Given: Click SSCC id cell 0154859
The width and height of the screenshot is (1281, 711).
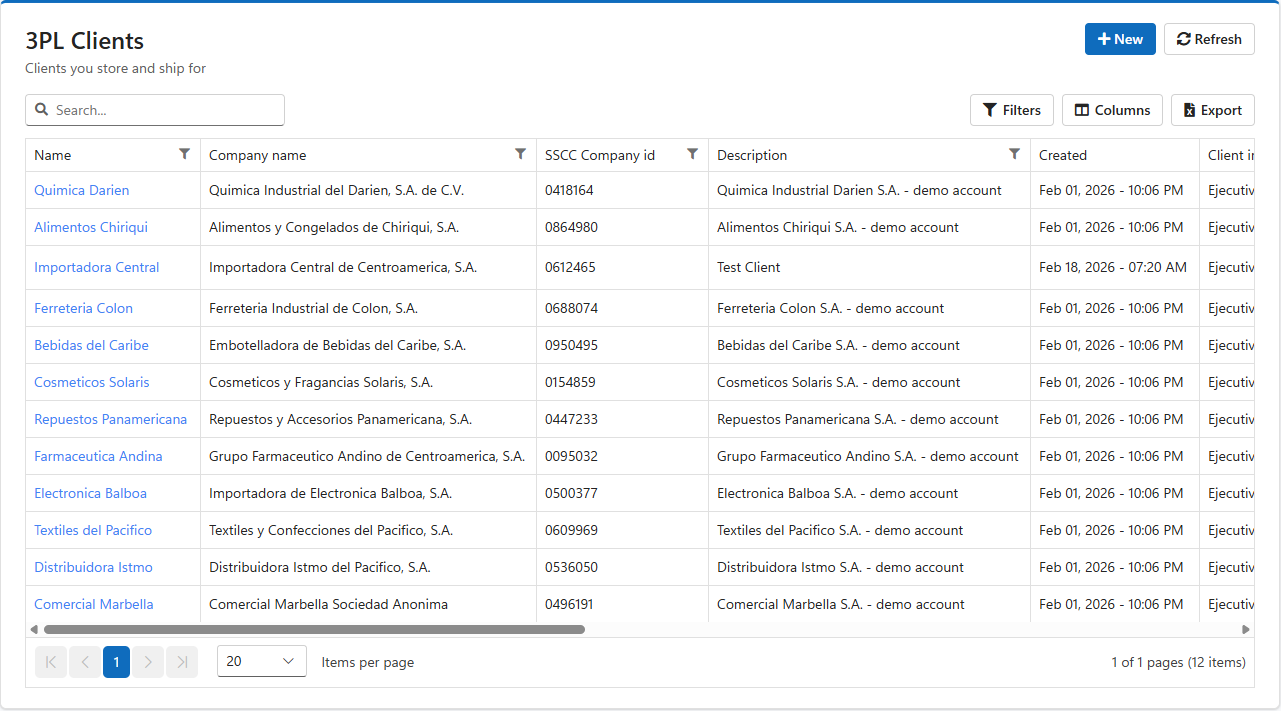Looking at the screenshot, I should point(622,382).
